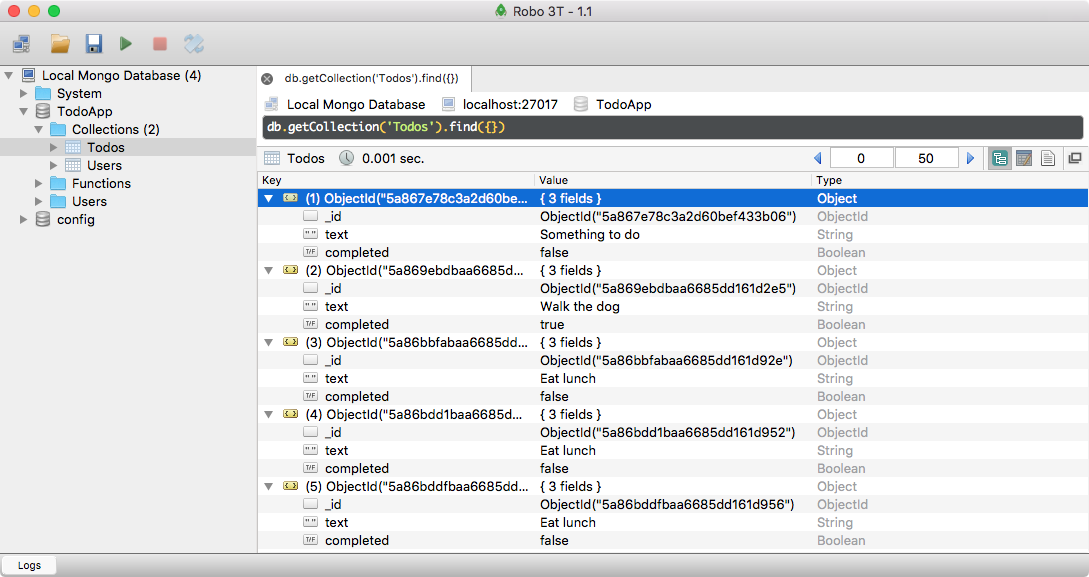Run the query with green play button
The image size is (1089, 577).
(x=126, y=43)
